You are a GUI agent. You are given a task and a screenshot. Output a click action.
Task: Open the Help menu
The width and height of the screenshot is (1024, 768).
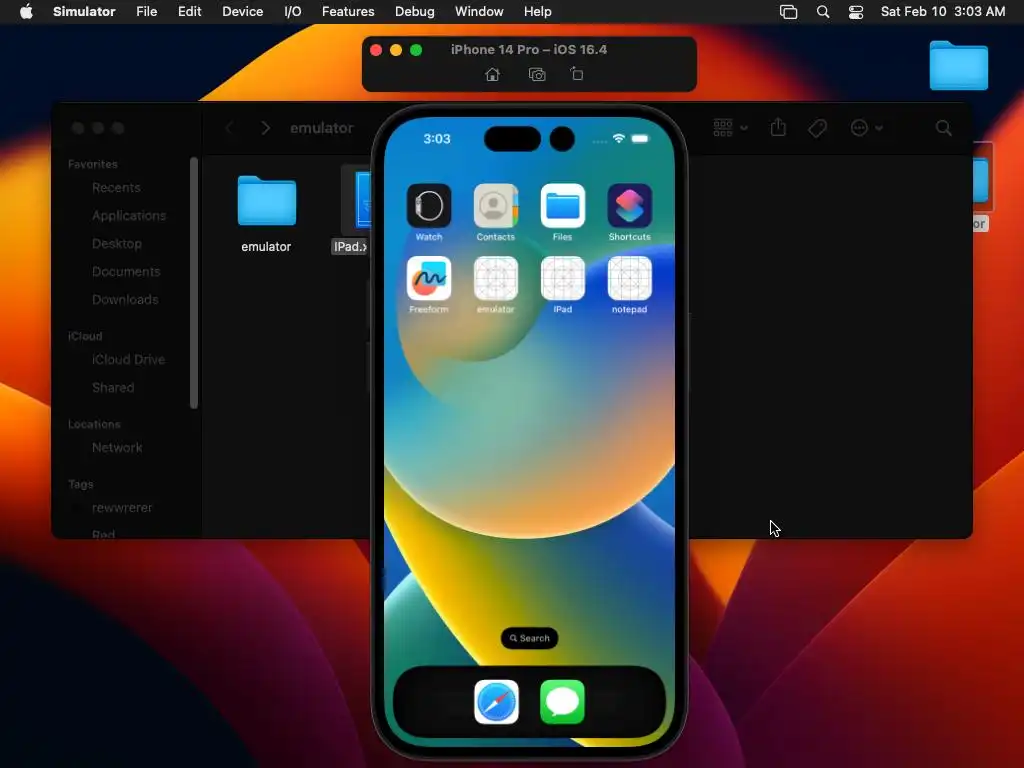pos(537,12)
